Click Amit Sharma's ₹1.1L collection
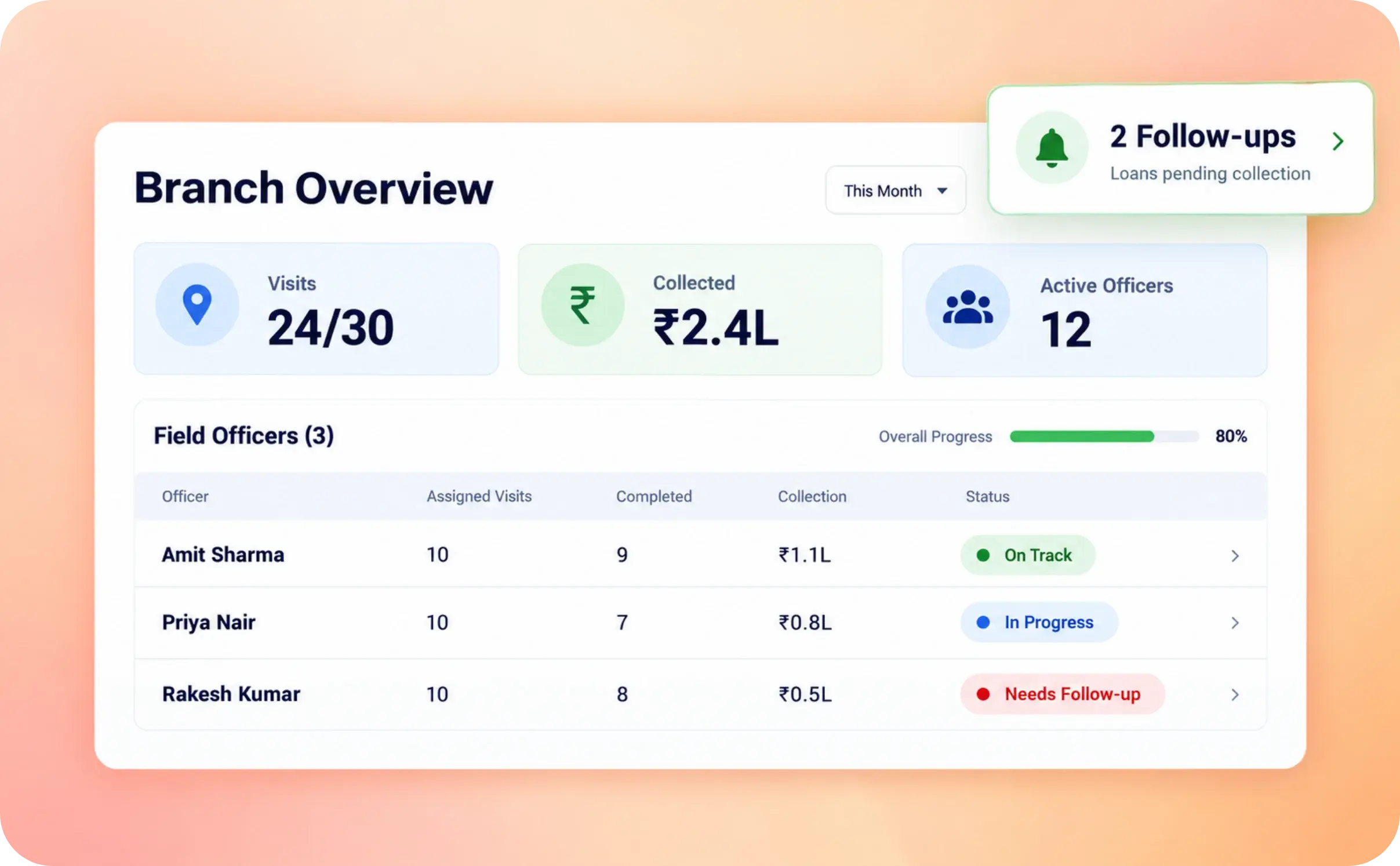The height and width of the screenshot is (866, 1400). click(805, 555)
